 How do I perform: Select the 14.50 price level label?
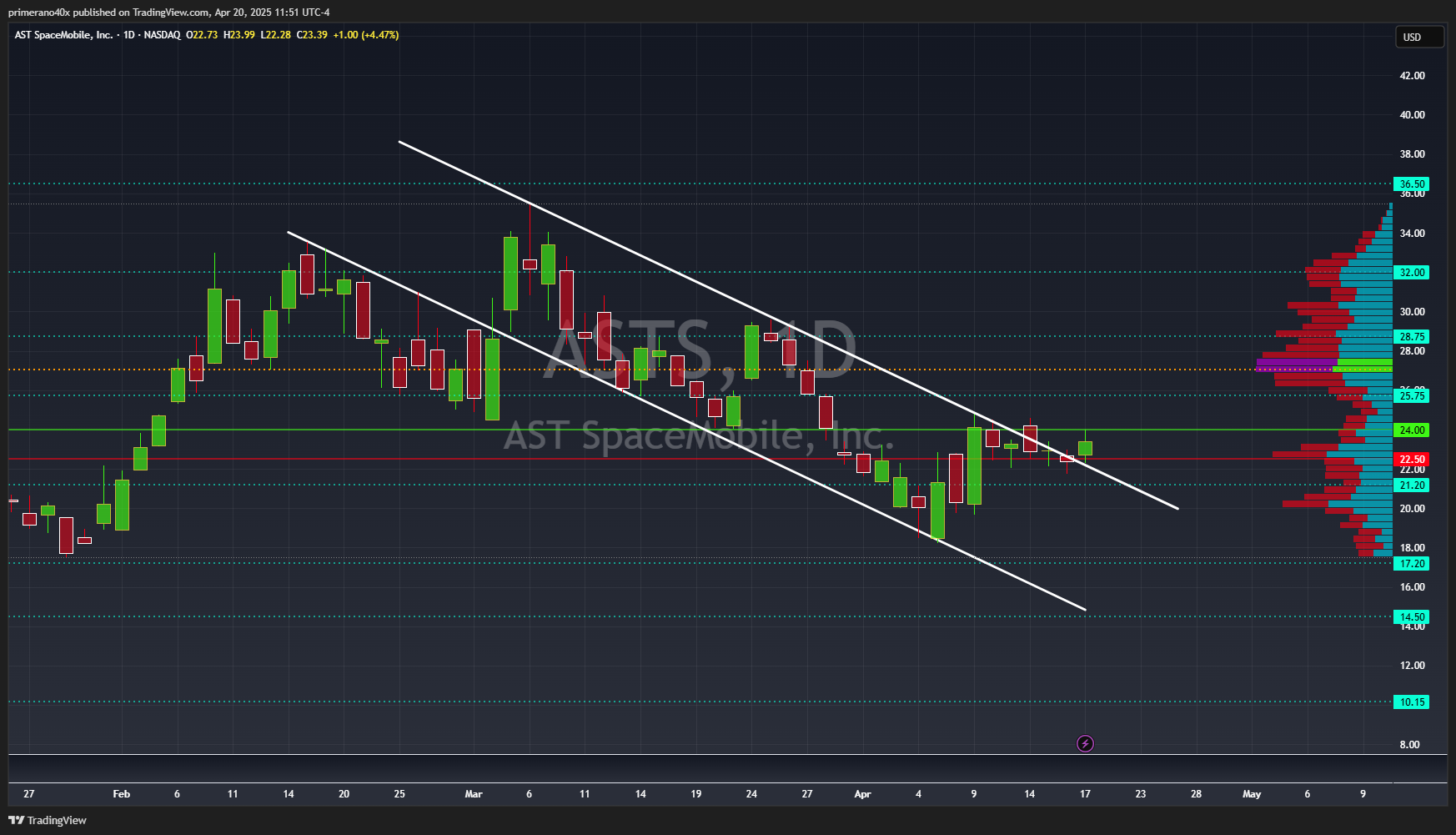tap(1412, 617)
